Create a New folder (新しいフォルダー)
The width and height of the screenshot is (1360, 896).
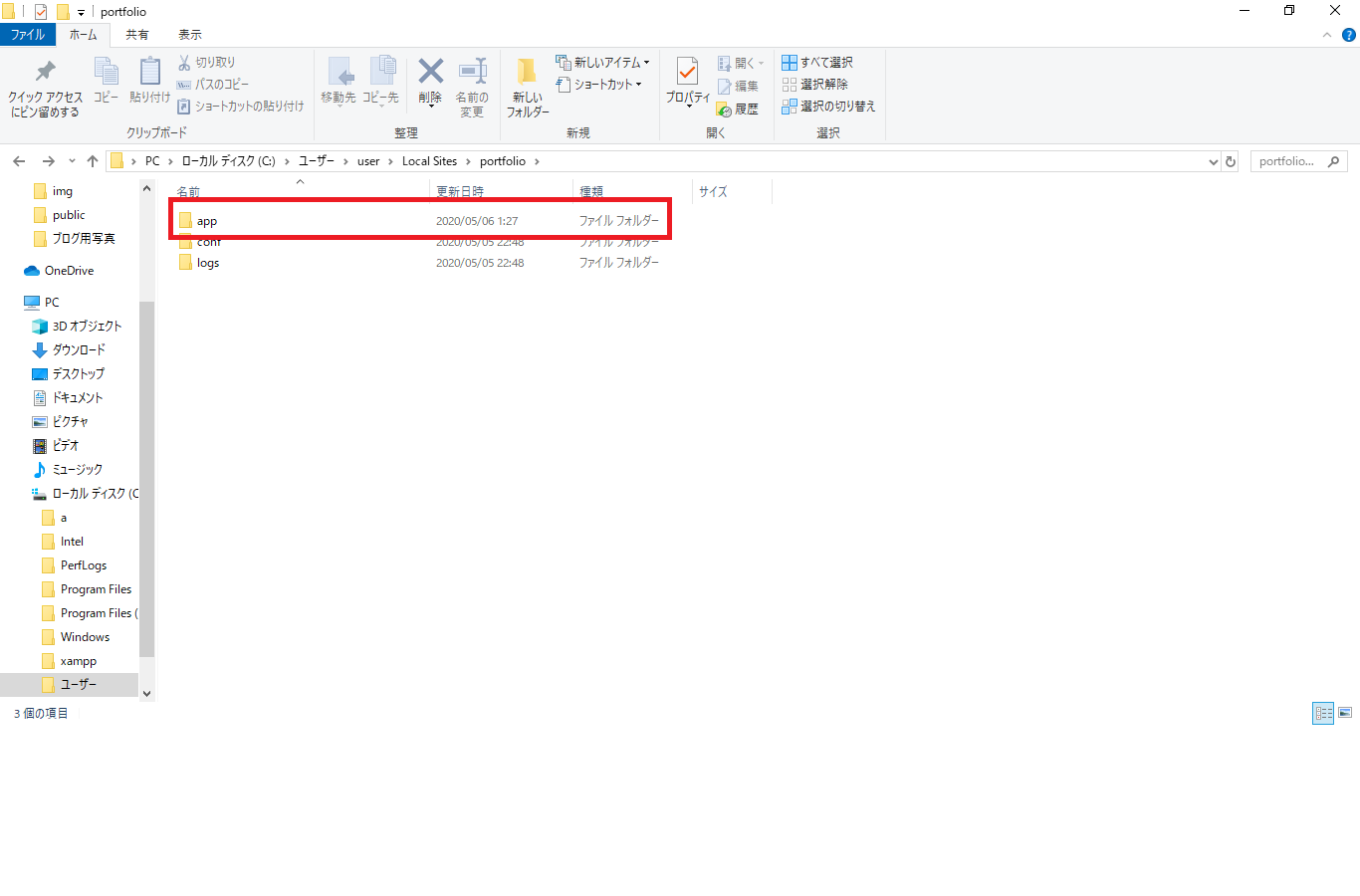(x=528, y=89)
